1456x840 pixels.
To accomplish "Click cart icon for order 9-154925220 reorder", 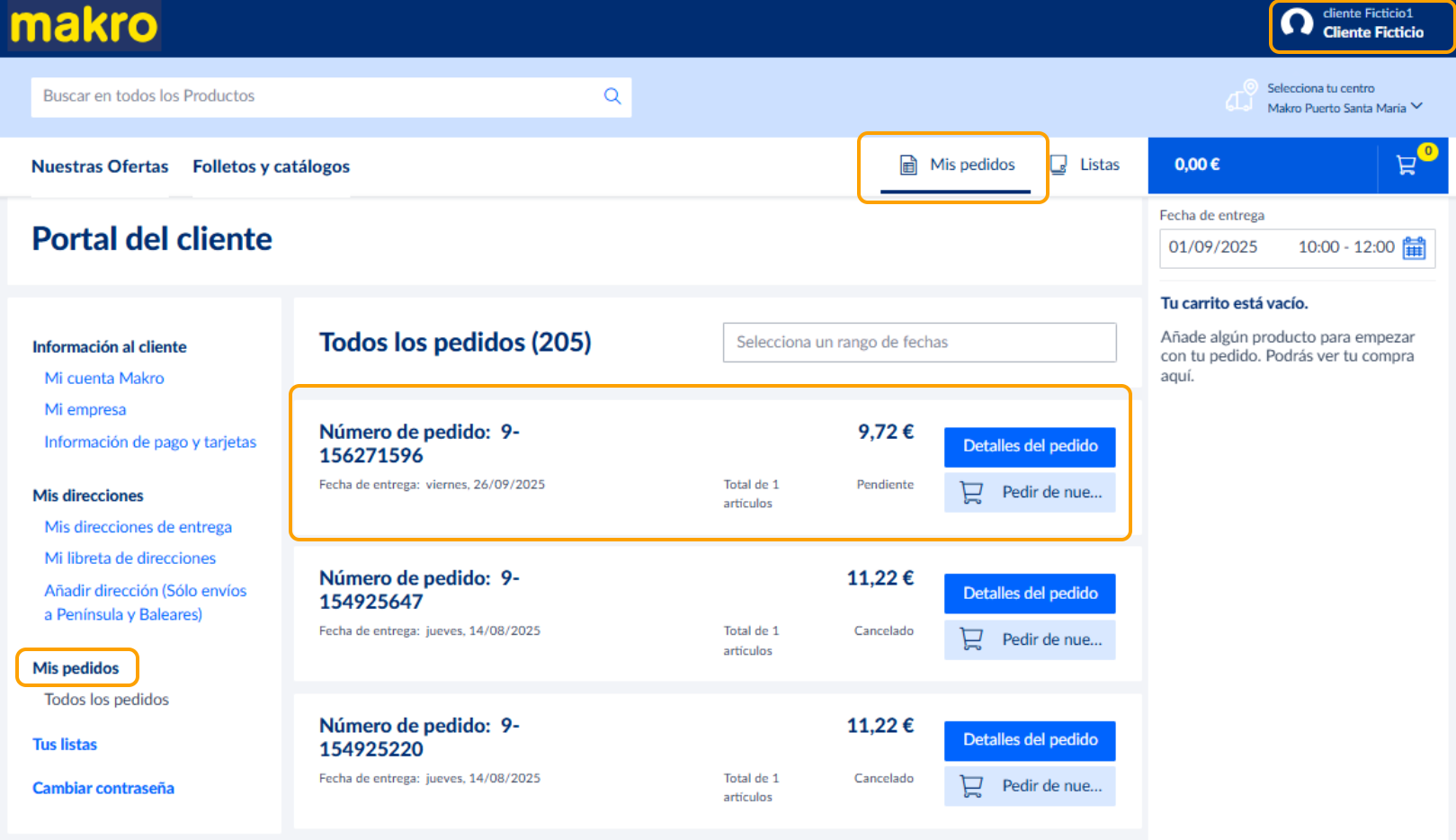I will [x=971, y=786].
